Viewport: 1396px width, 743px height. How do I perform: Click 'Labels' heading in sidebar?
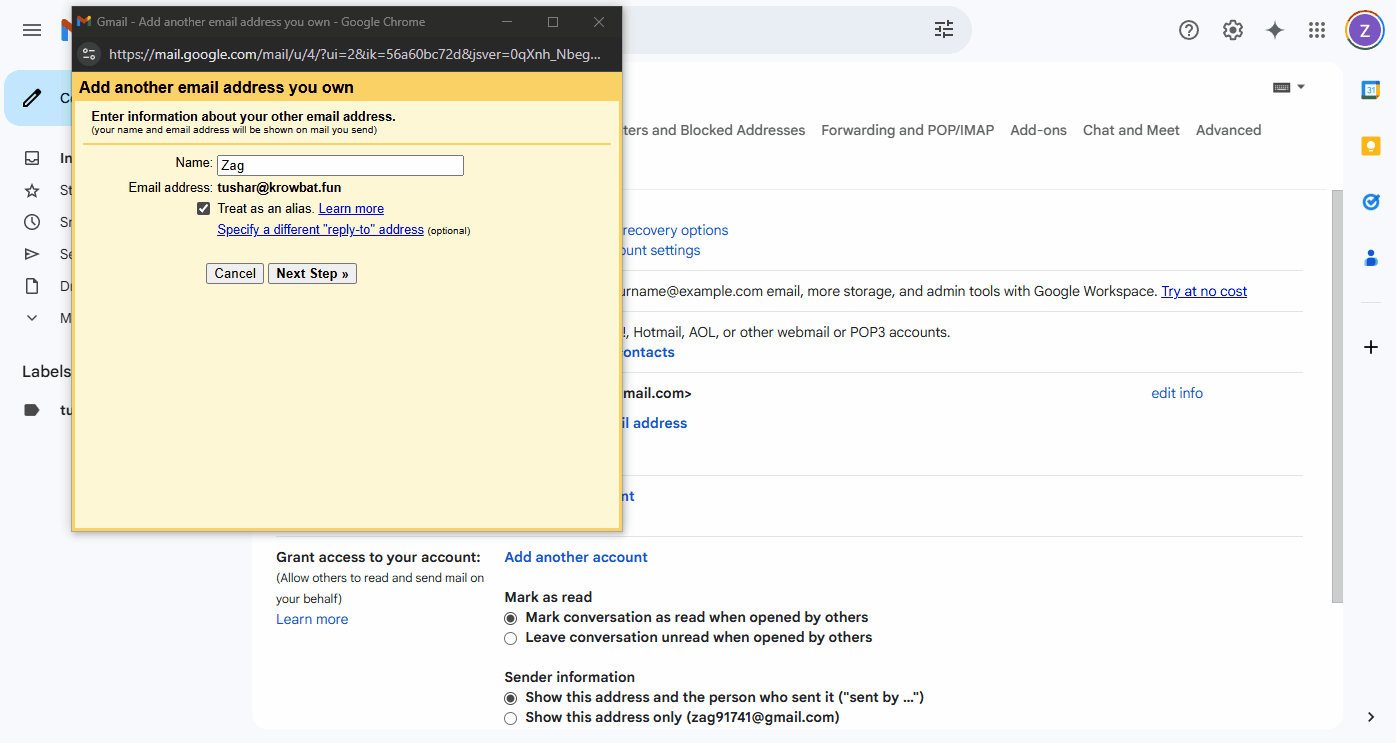click(46, 371)
